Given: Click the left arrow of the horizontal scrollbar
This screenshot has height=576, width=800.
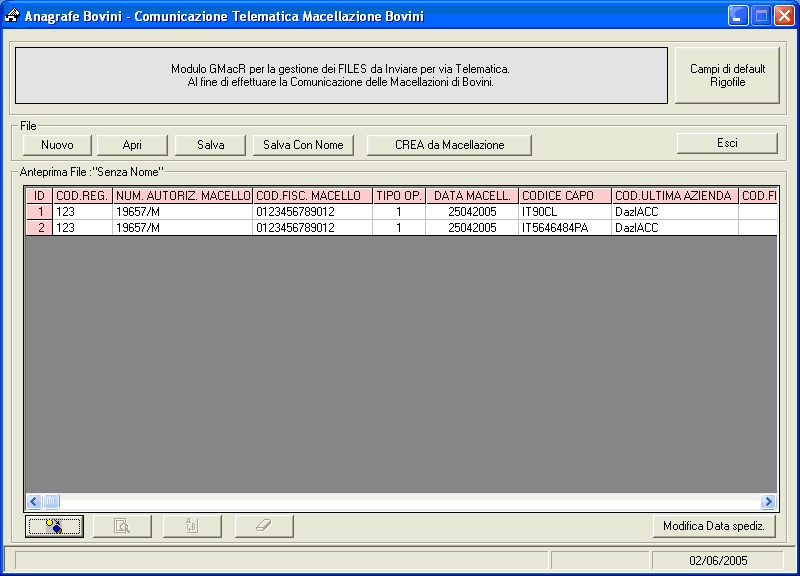Looking at the screenshot, I should (34, 502).
